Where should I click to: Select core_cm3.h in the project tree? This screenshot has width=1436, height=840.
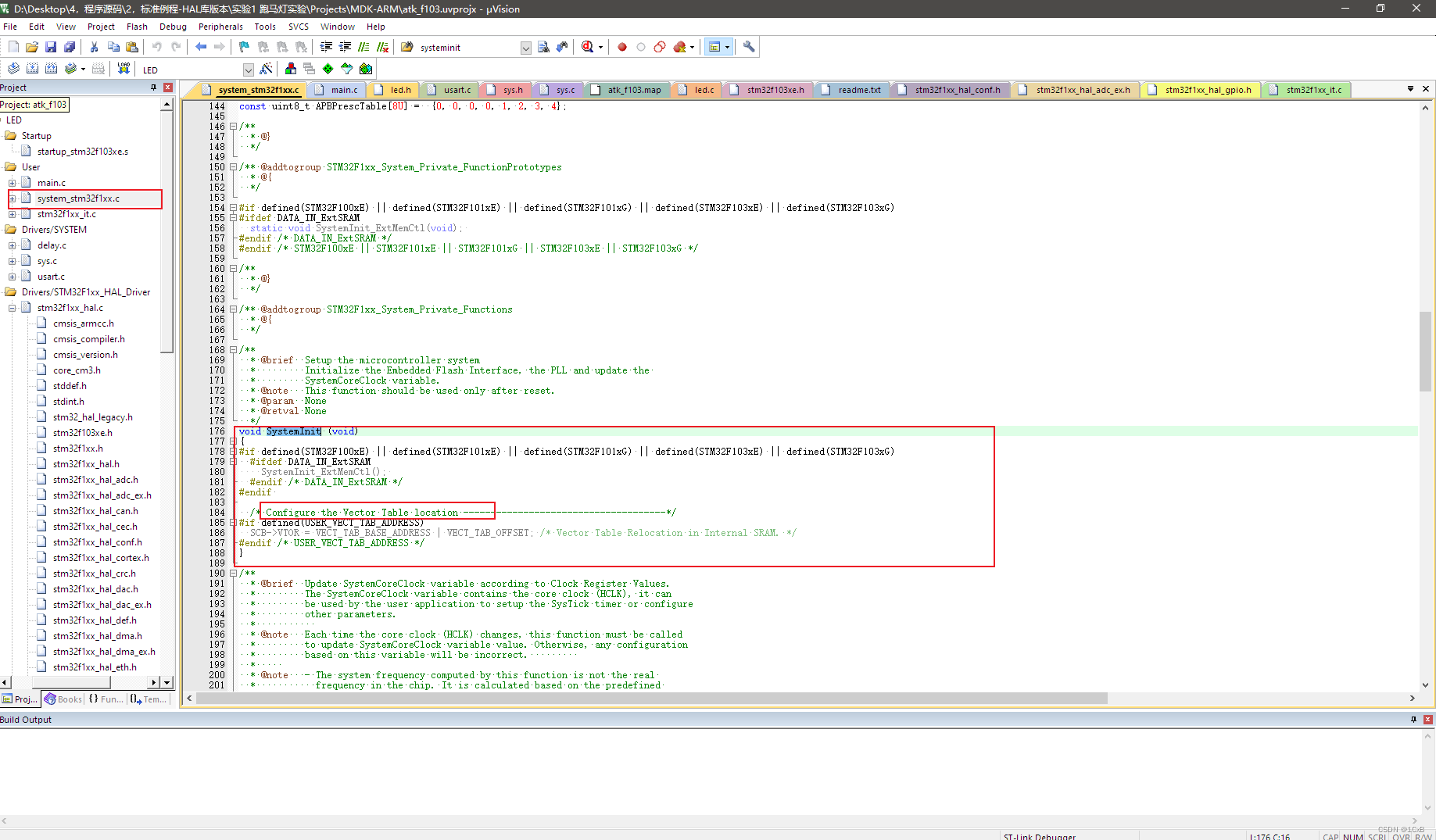[x=77, y=370]
